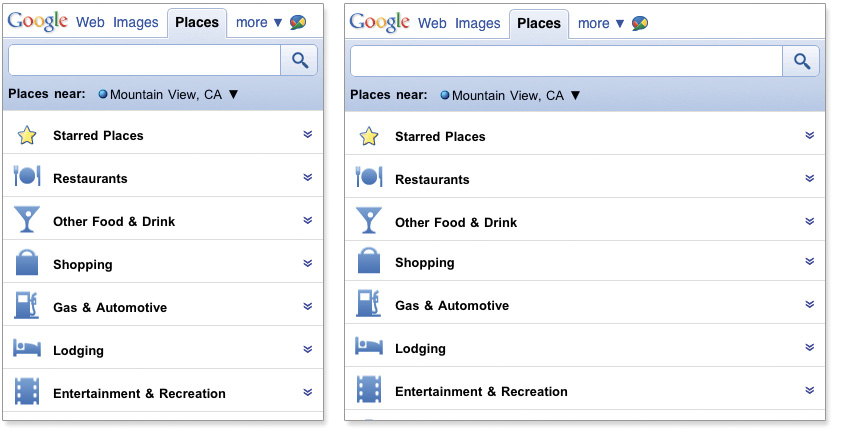The height and width of the screenshot is (440, 855).
Task: Expand Other Food & Drink chevron in right panel
Action: pos(809,221)
